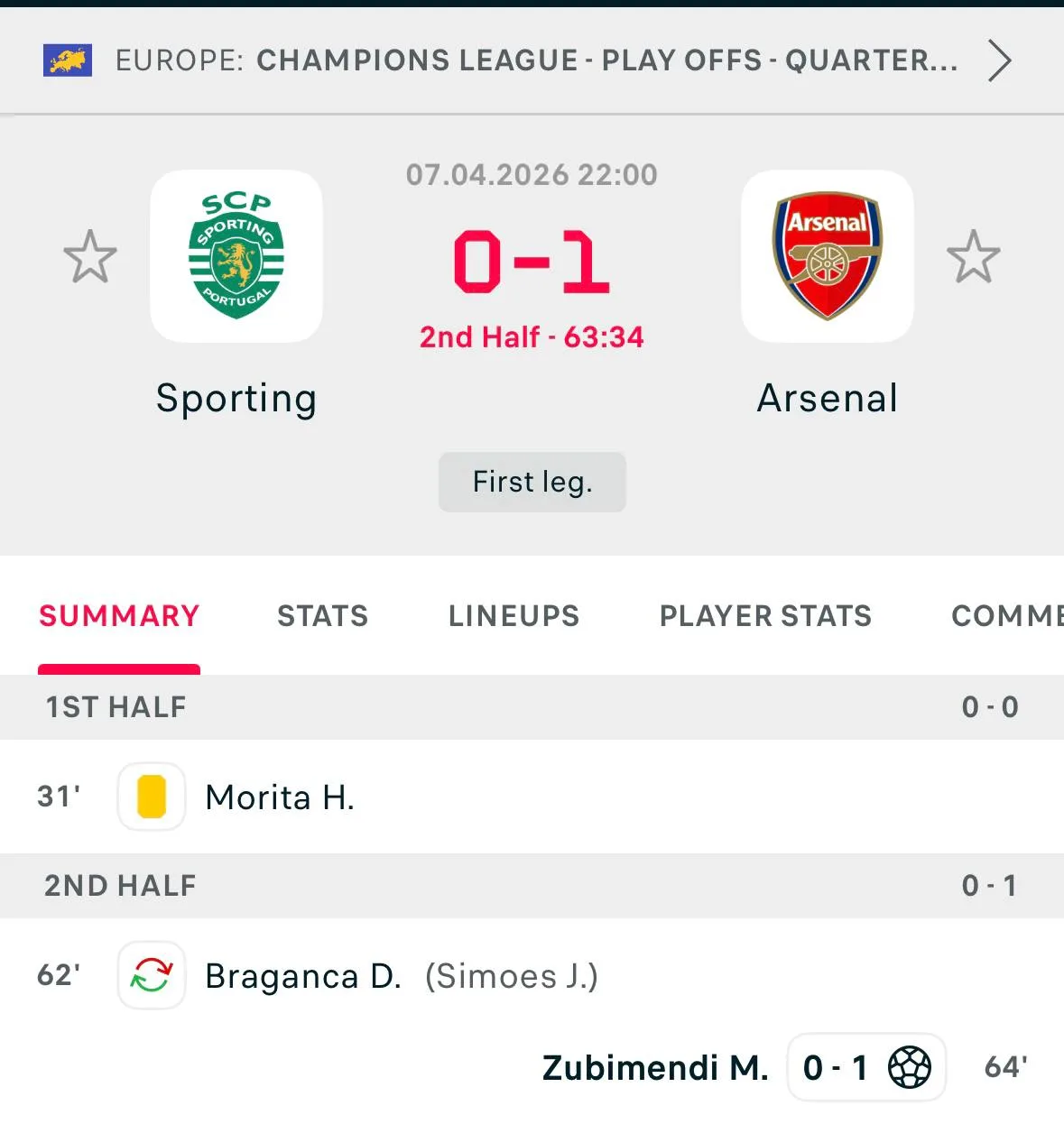The height and width of the screenshot is (1124, 1064).
Task: Tap the First leg button
Action: point(532,482)
